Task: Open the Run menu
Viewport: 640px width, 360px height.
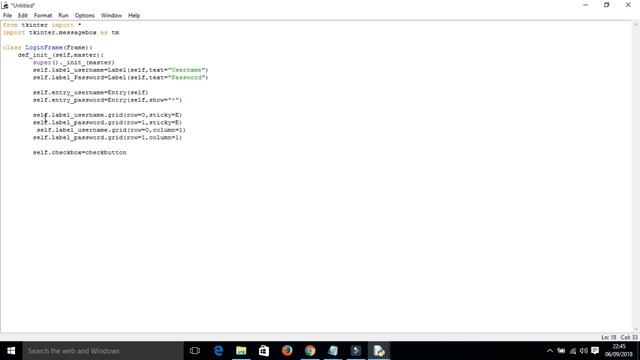Action: 63,16
